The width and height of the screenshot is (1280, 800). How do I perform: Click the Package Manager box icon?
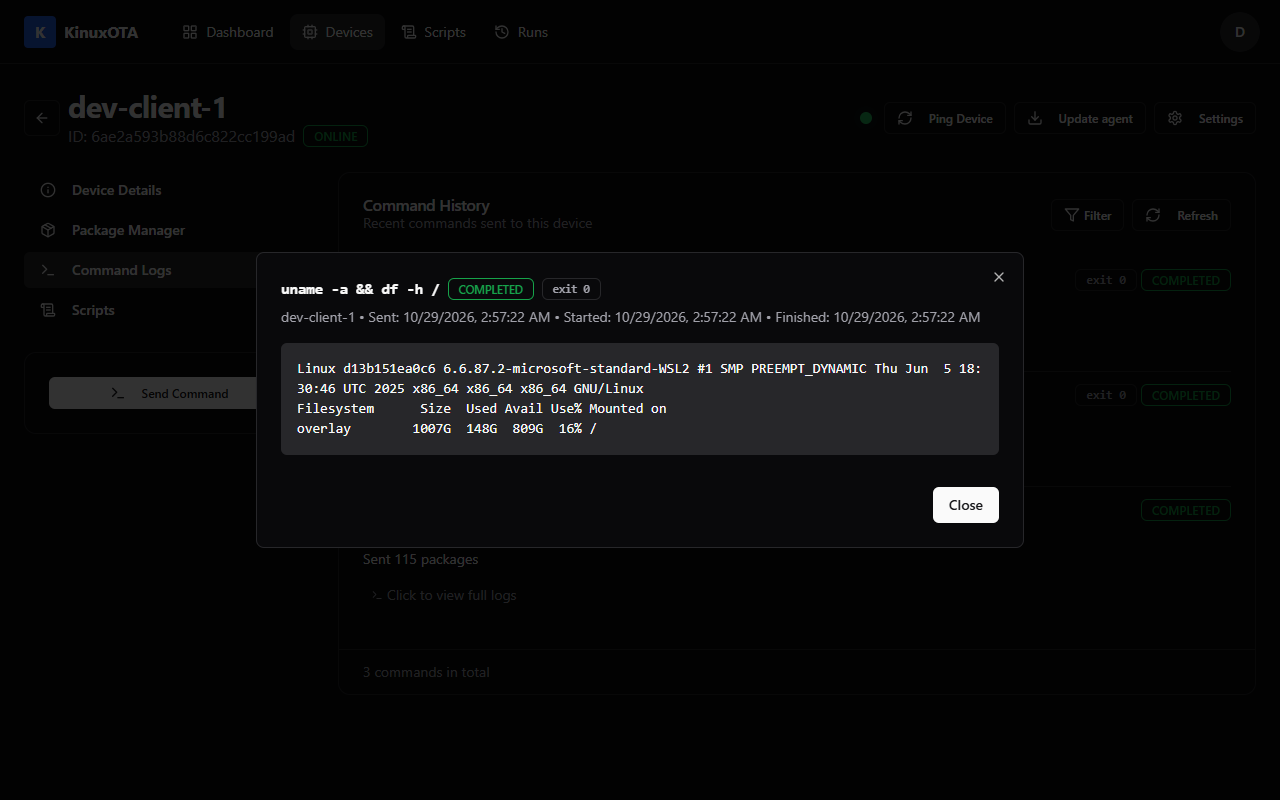[47, 230]
